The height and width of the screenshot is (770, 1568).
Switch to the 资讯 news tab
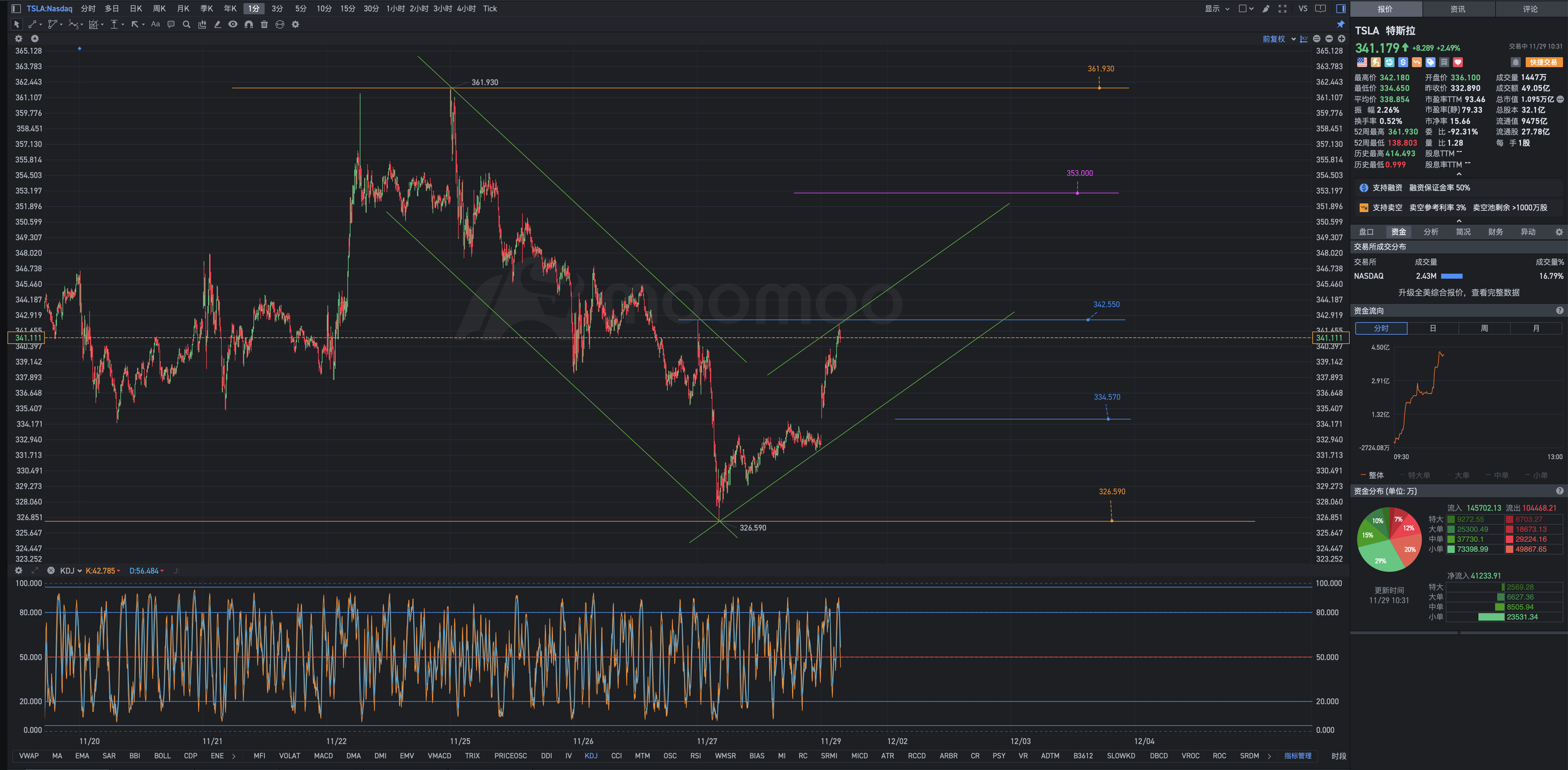1458,9
